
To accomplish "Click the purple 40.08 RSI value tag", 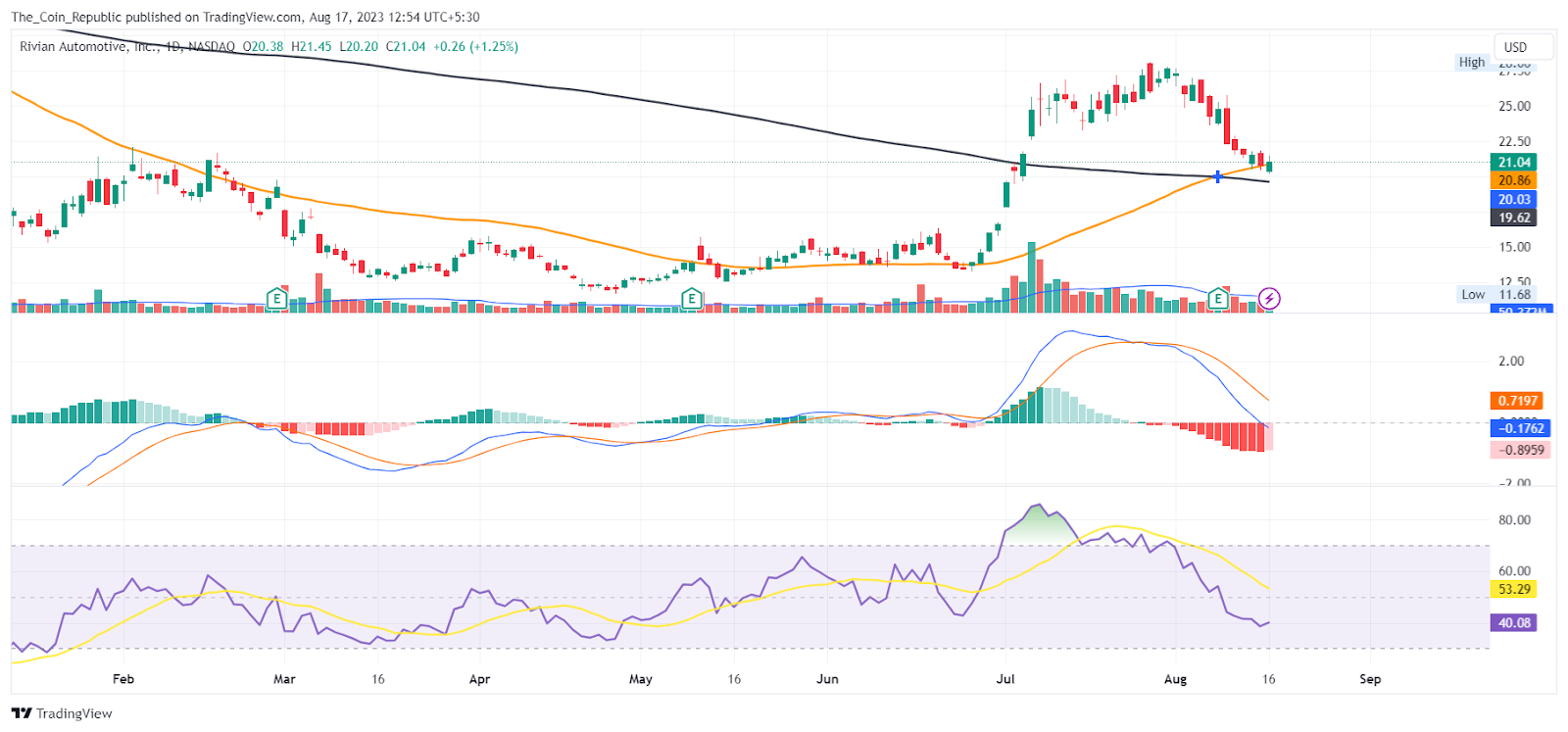I will pos(1514,622).
